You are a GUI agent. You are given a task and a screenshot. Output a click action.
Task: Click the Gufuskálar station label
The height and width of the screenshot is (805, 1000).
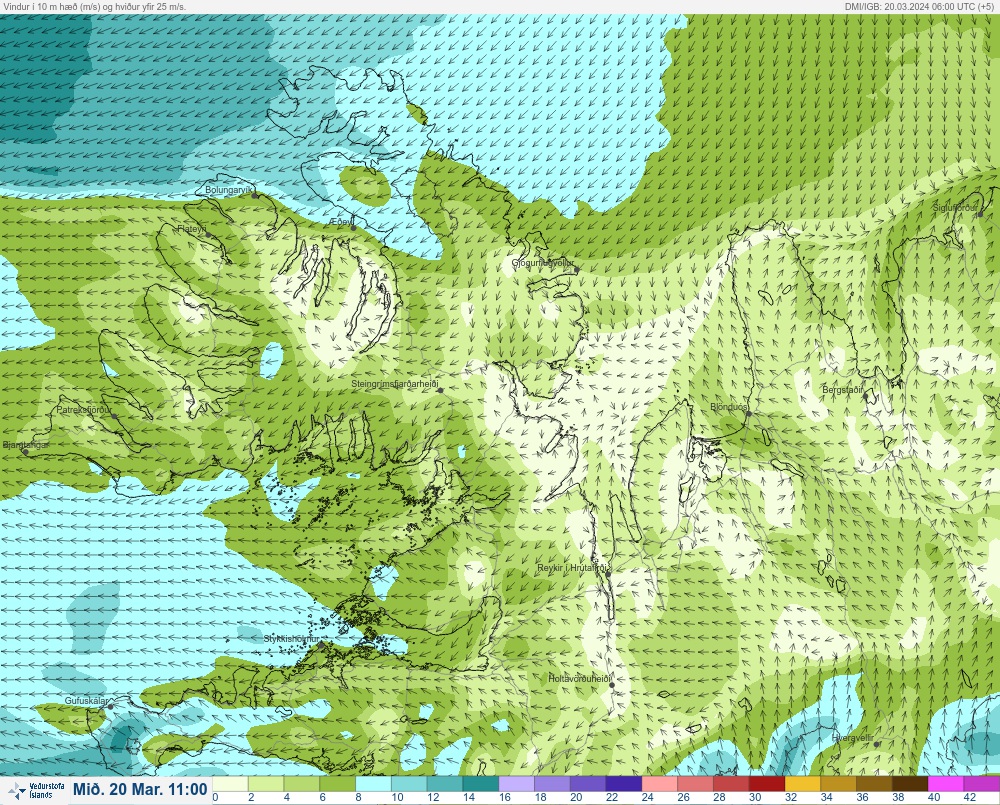(86, 700)
